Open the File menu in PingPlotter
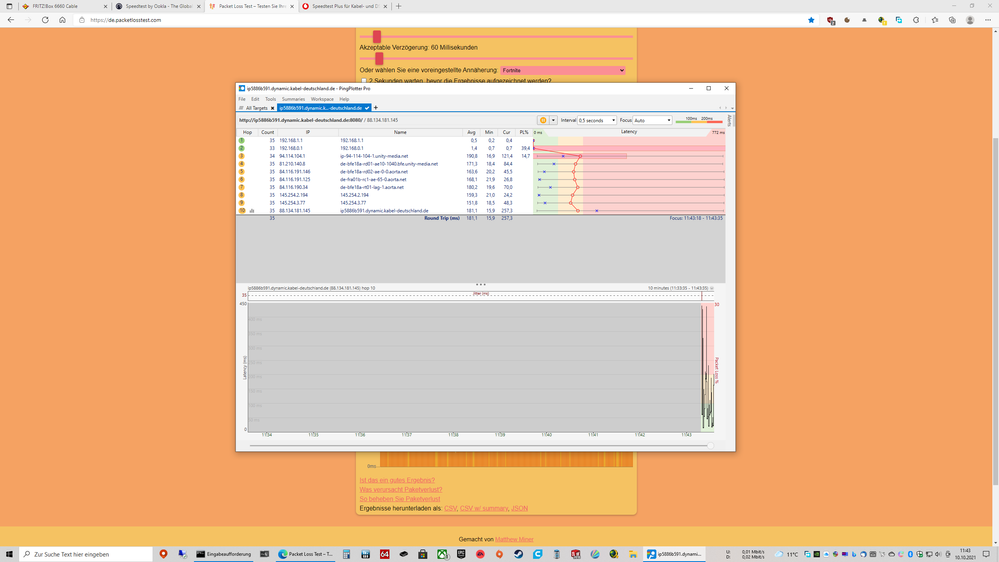The height and width of the screenshot is (562, 999). point(242,99)
